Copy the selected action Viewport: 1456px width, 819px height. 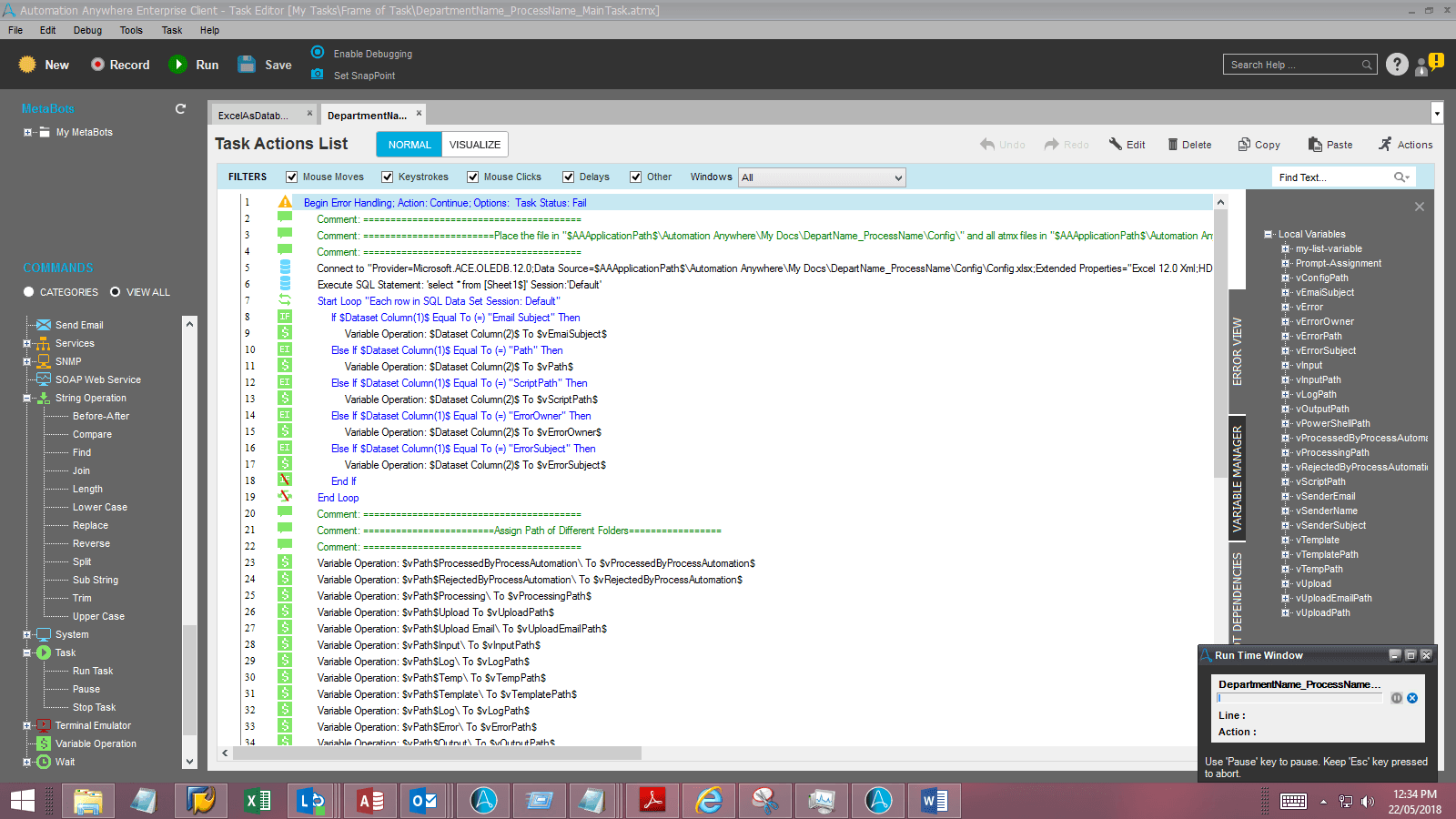coord(1259,145)
